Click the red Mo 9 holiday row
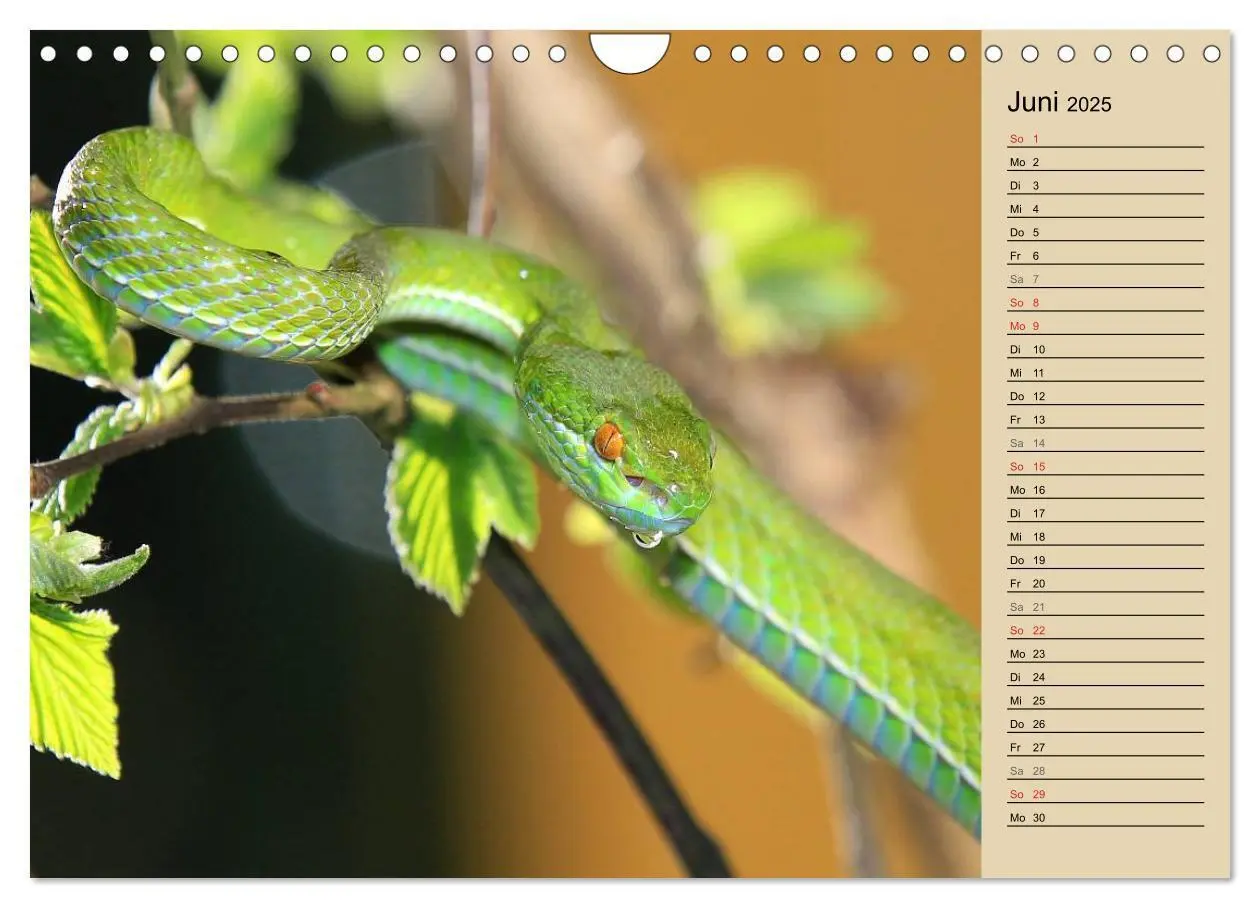Viewport: 1260px width, 908px height. [x=1105, y=326]
